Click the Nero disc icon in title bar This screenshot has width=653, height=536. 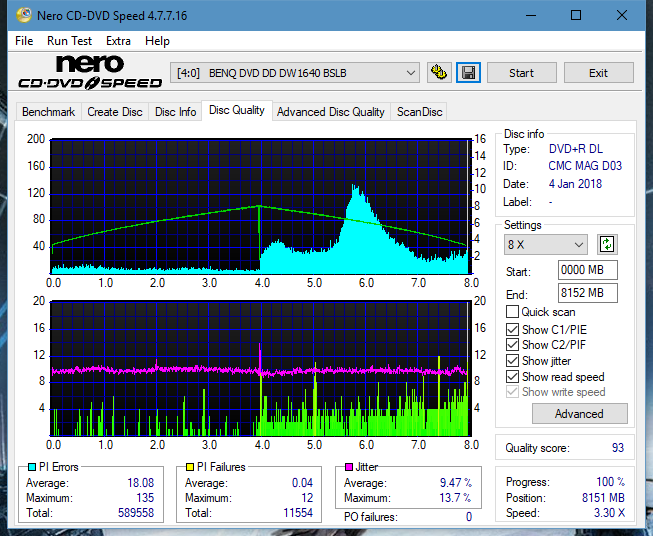tap(24, 15)
